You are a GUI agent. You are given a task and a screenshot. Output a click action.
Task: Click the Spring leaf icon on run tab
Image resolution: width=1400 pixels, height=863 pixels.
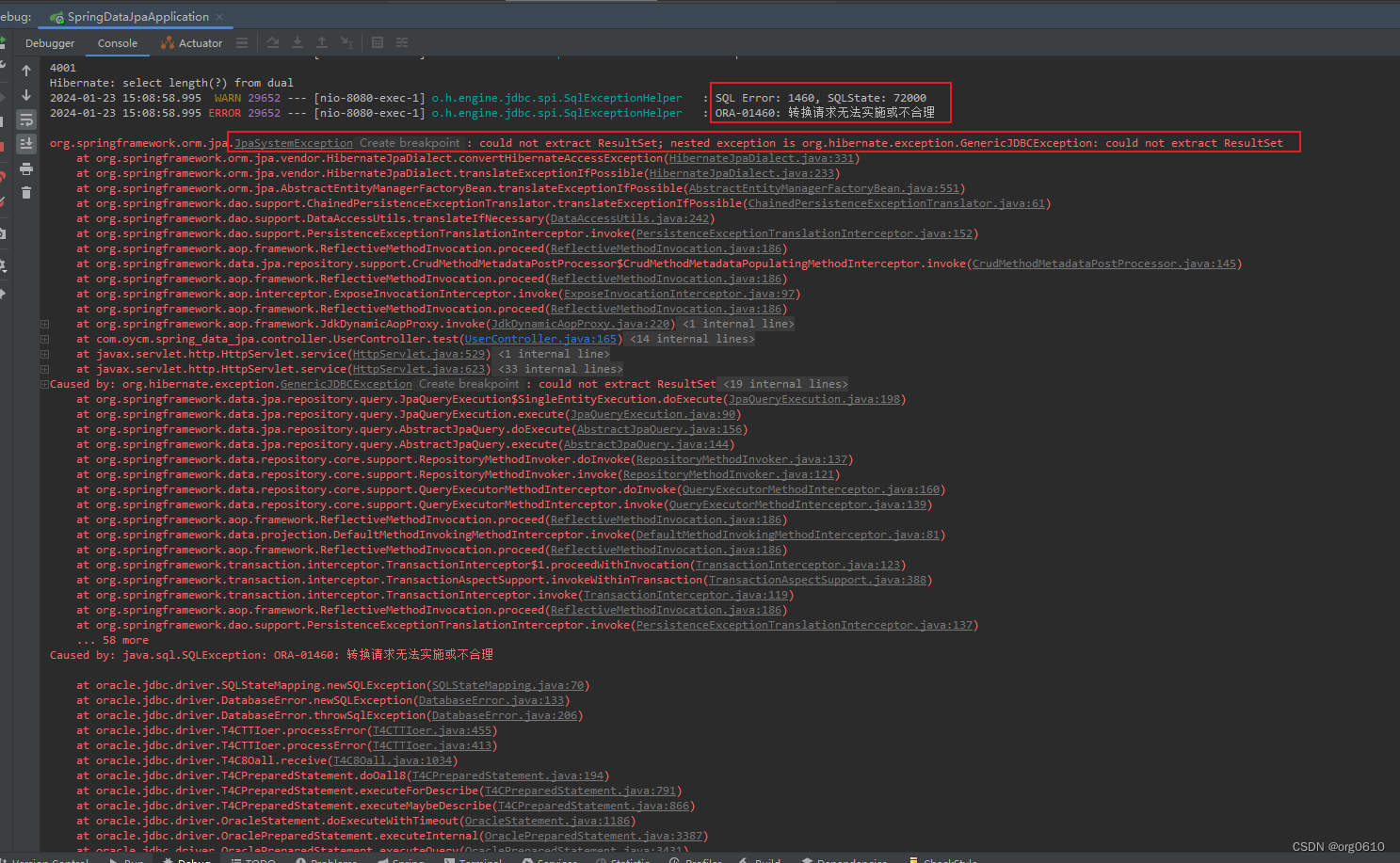57,17
